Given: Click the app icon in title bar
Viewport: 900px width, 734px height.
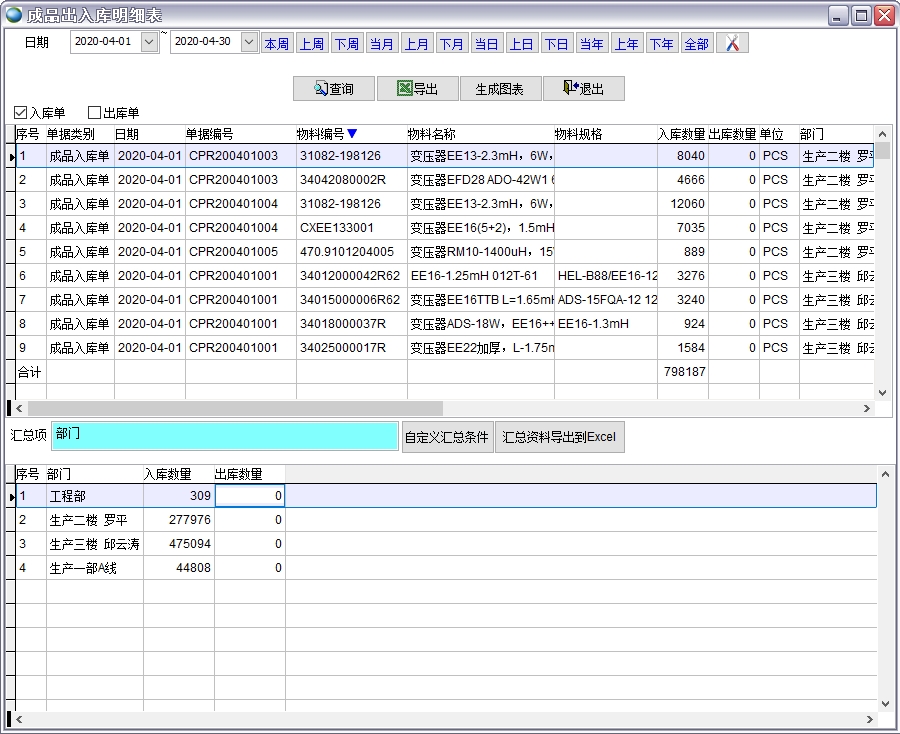Looking at the screenshot, I should 14,15.
